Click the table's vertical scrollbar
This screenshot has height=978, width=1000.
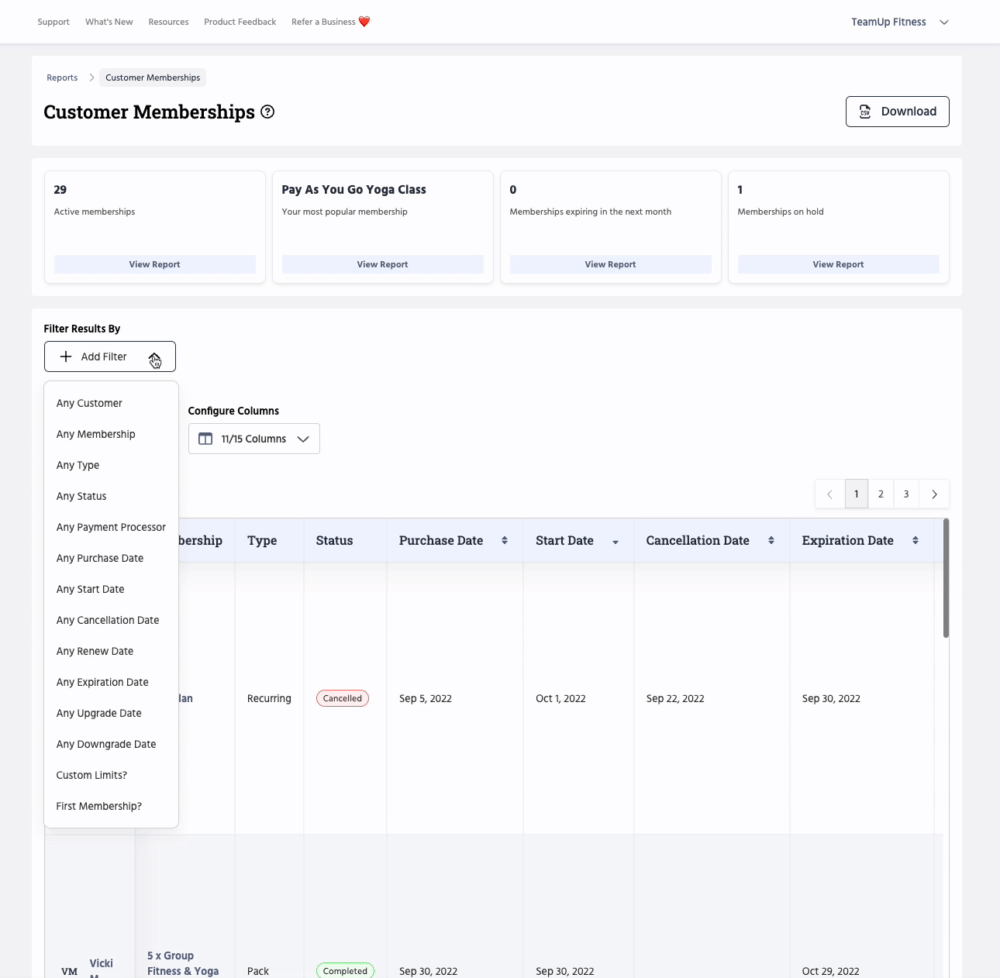pyautogui.click(x=945, y=580)
